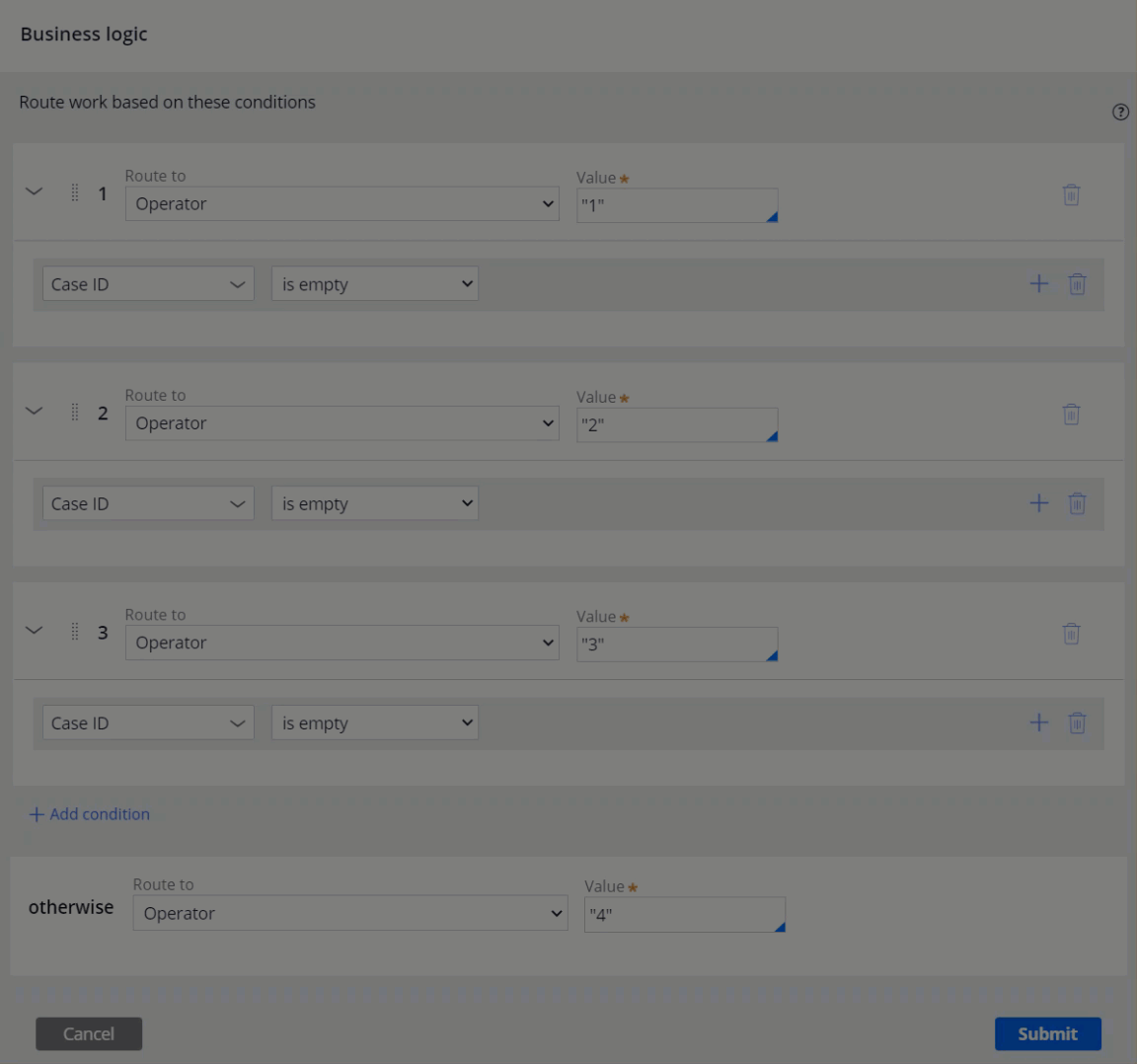Remove the Case ID row in condition 1
Screen dimensions: 1137x1064
[1077, 284]
